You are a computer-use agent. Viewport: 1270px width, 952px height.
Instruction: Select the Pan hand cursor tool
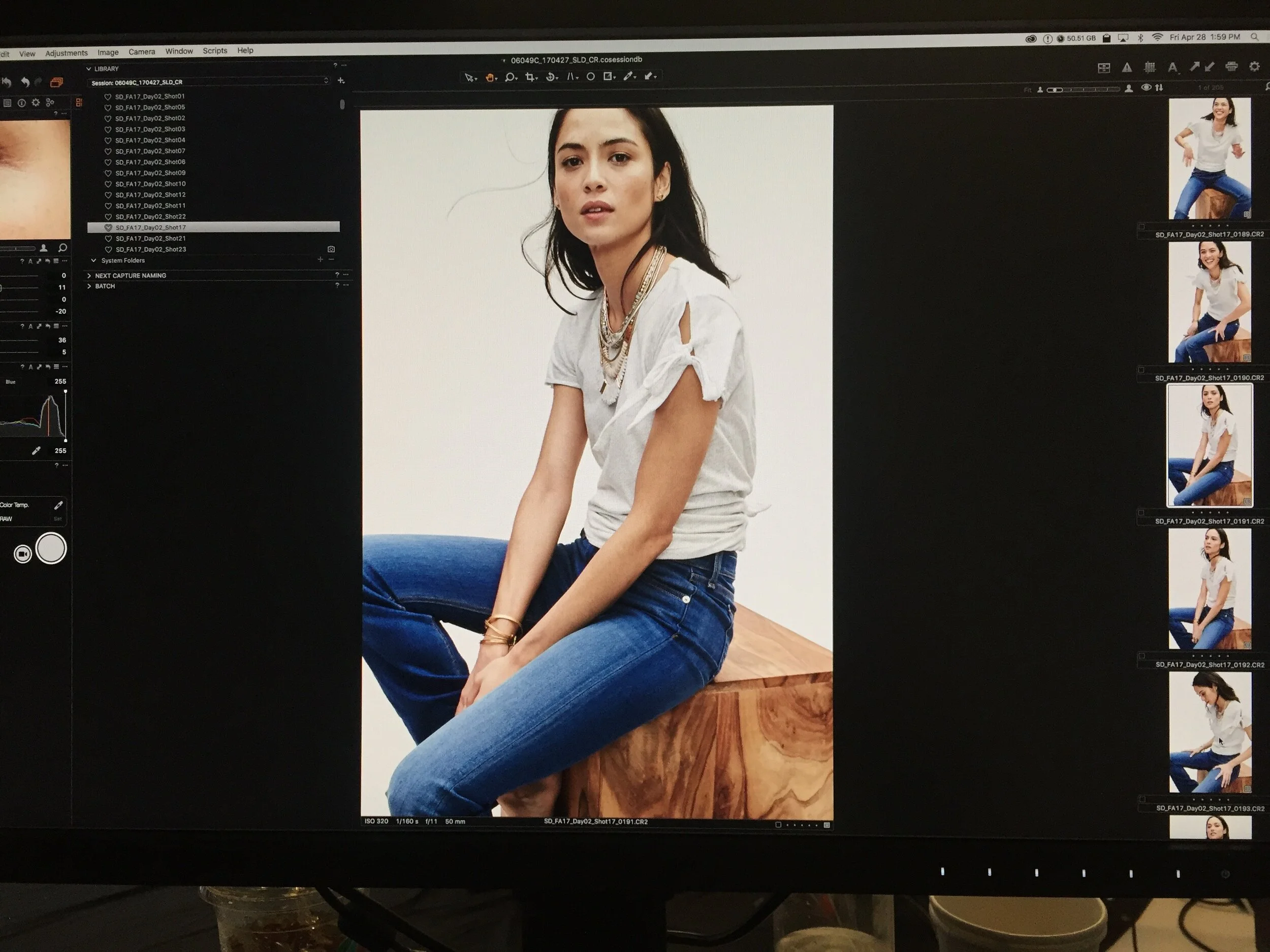pyautogui.click(x=490, y=78)
